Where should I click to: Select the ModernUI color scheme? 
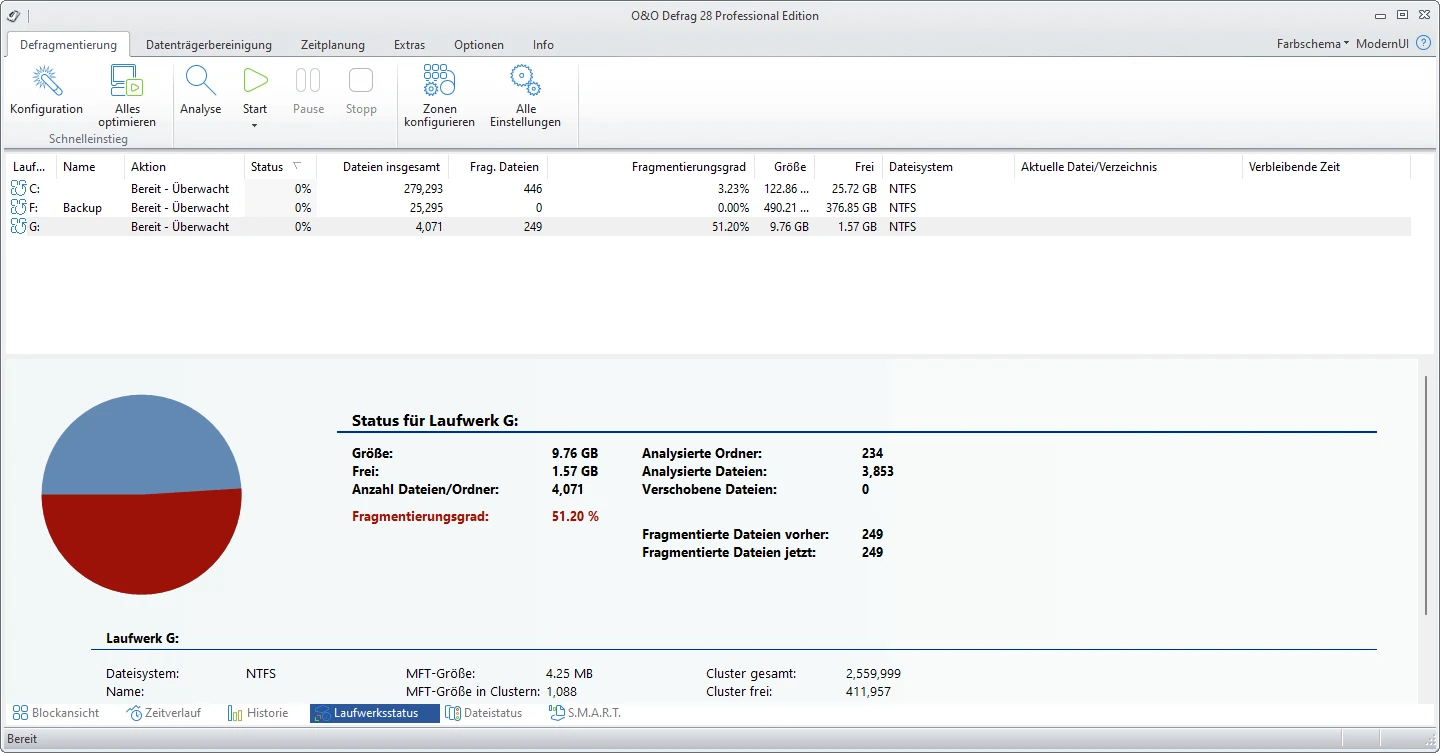point(1383,44)
